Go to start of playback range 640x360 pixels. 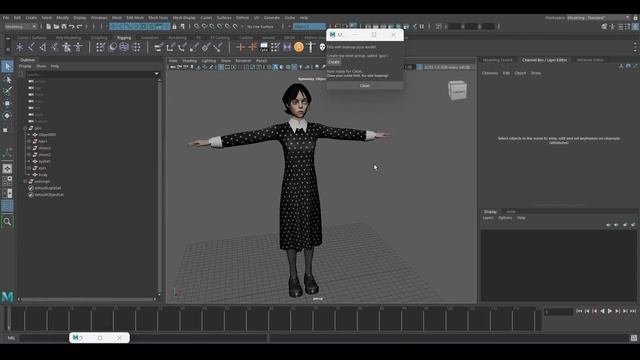579,311
